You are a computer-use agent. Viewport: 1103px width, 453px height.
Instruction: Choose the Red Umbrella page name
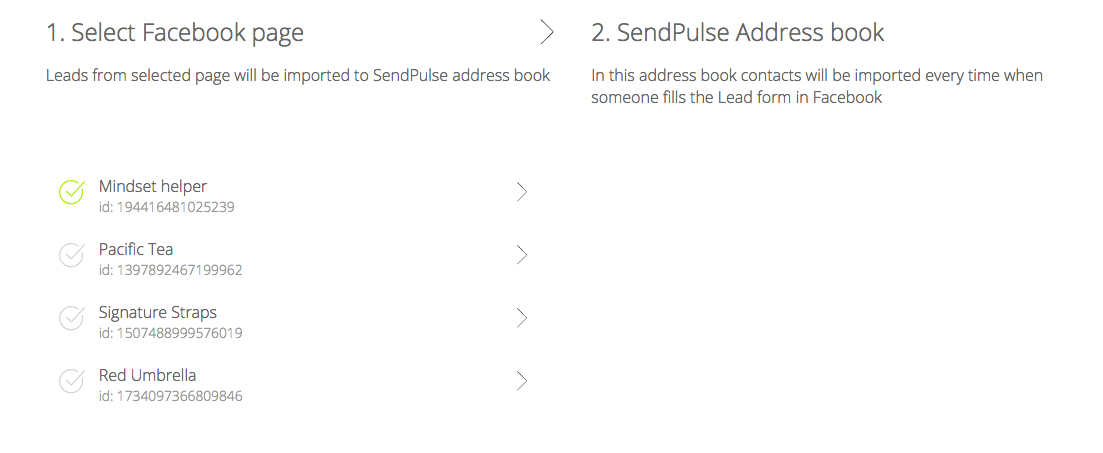pyautogui.click(x=147, y=375)
